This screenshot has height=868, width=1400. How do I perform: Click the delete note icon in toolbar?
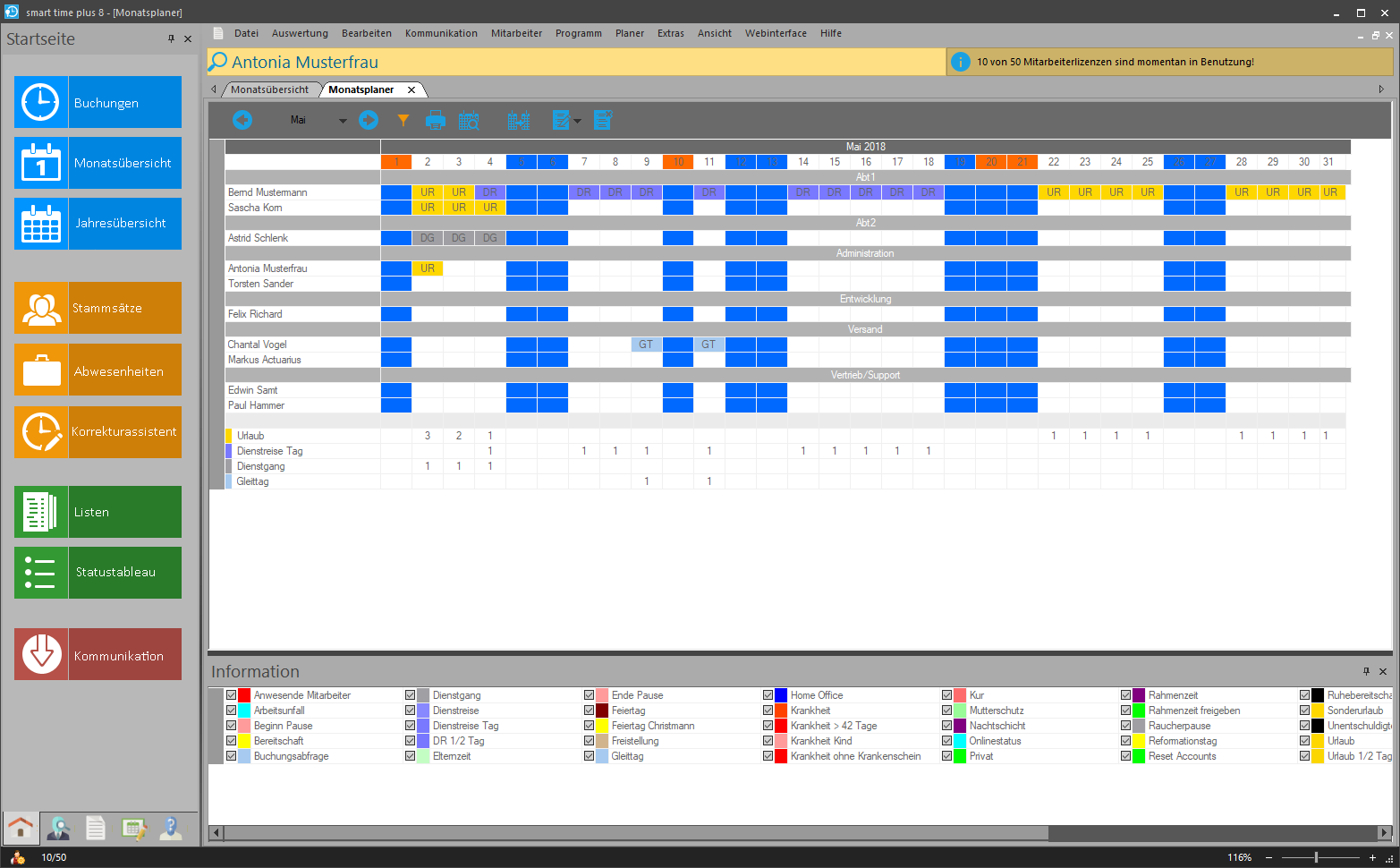603,120
